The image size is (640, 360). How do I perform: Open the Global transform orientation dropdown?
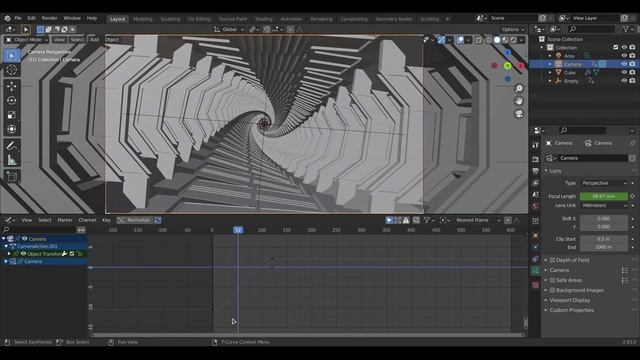pyautogui.click(x=229, y=29)
